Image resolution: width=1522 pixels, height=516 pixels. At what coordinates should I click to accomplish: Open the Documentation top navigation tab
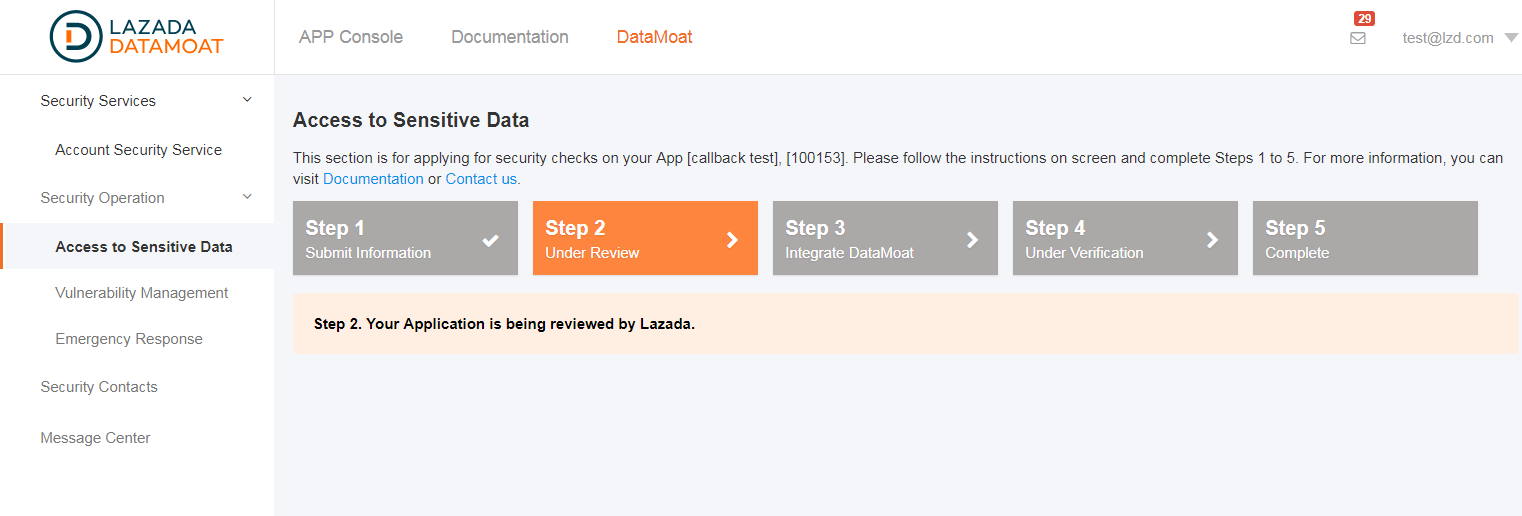pyautogui.click(x=510, y=37)
